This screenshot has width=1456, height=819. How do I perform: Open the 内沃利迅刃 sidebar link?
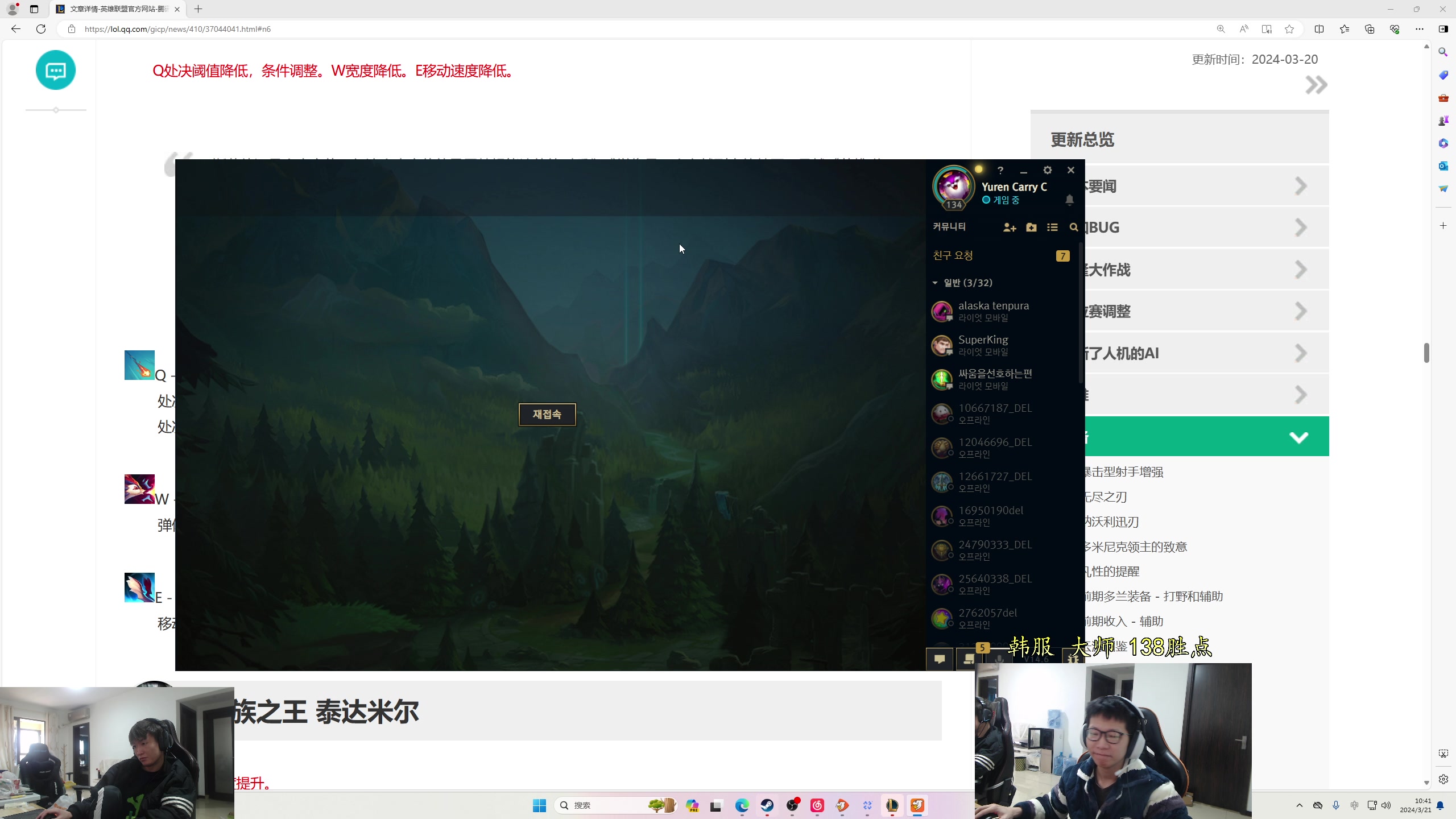point(1112,522)
